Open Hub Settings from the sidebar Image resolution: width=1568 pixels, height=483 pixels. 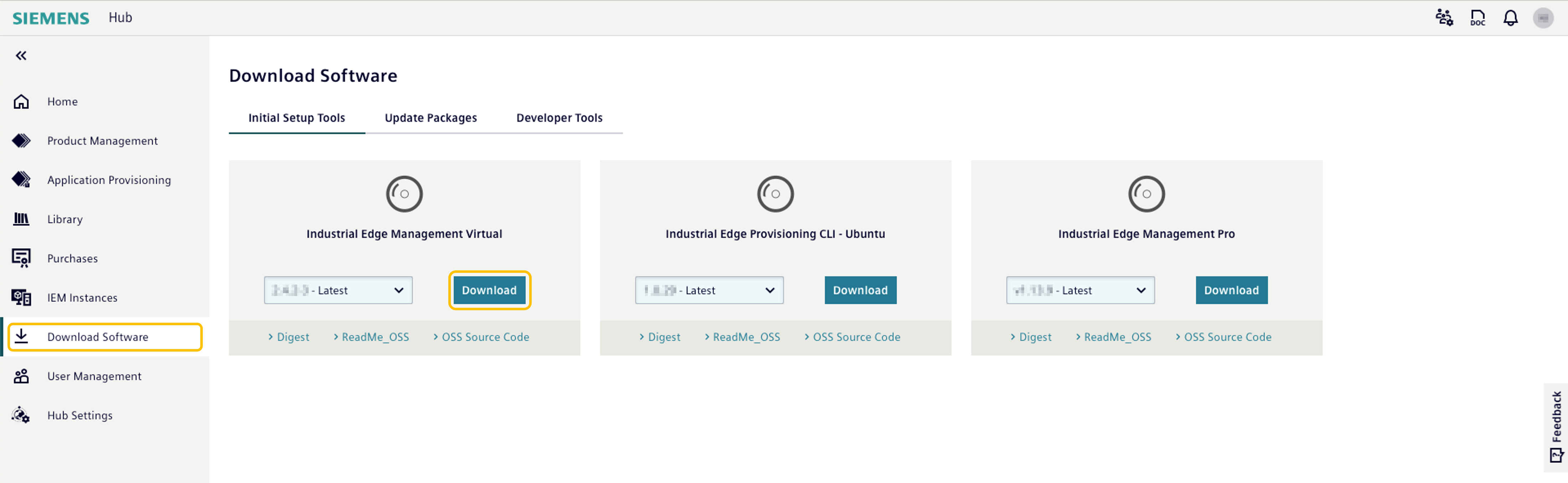click(x=79, y=415)
